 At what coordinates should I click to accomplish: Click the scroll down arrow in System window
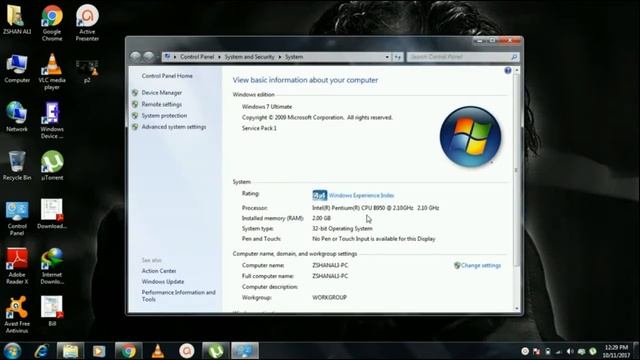[x=517, y=309]
